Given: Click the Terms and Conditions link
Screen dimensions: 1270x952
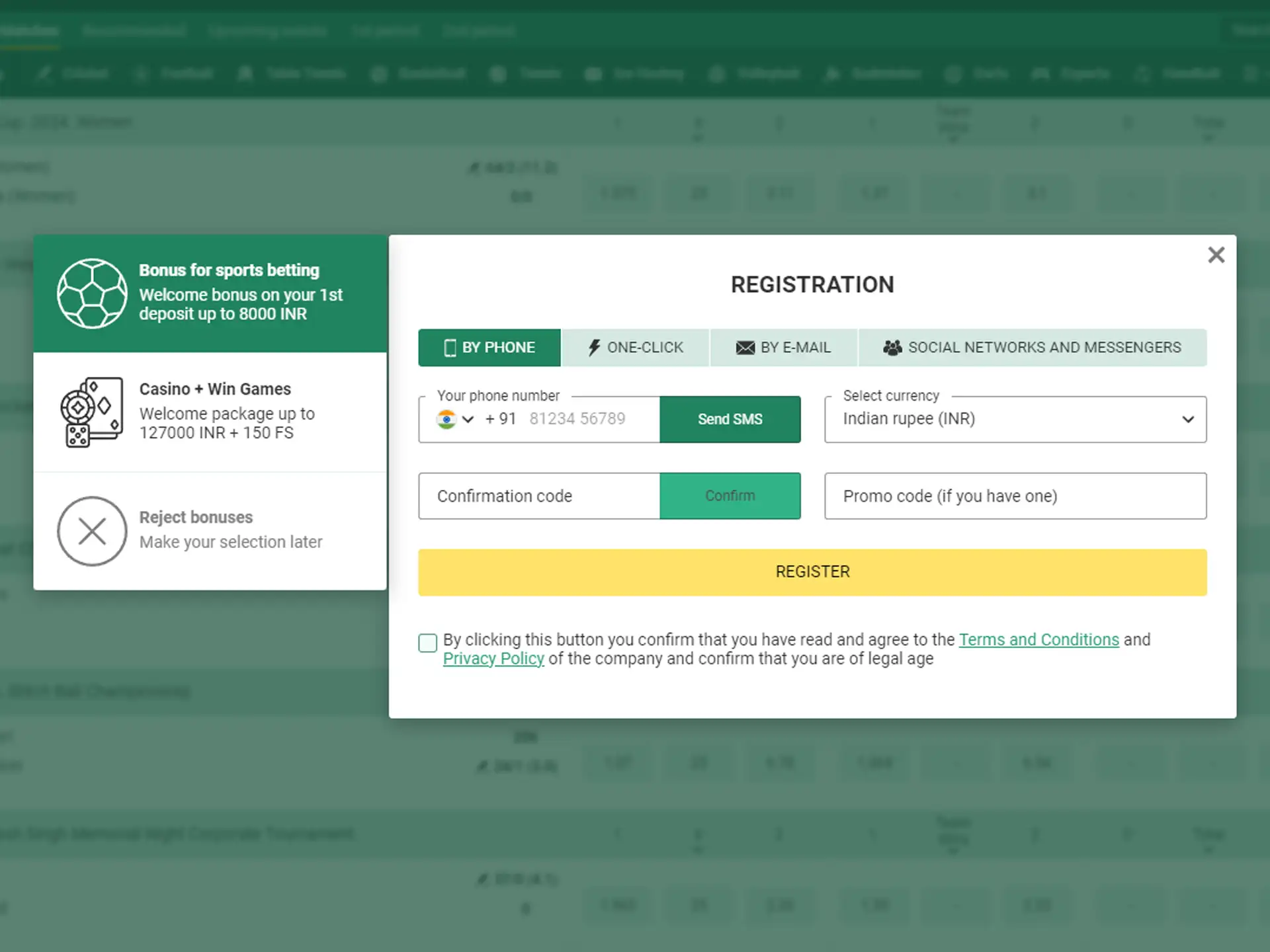Looking at the screenshot, I should click(x=1038, y=639).
